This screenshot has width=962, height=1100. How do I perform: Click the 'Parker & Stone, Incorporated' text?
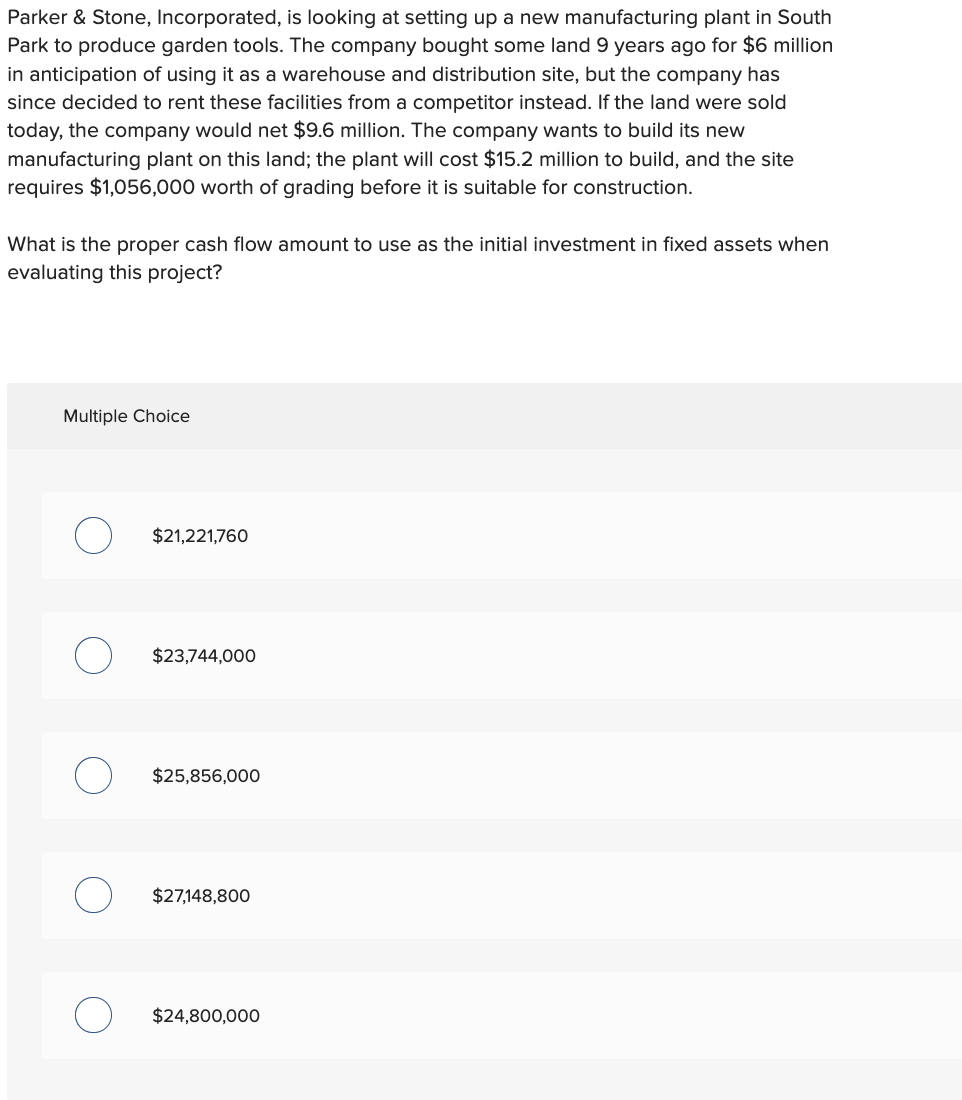point(144,18)
